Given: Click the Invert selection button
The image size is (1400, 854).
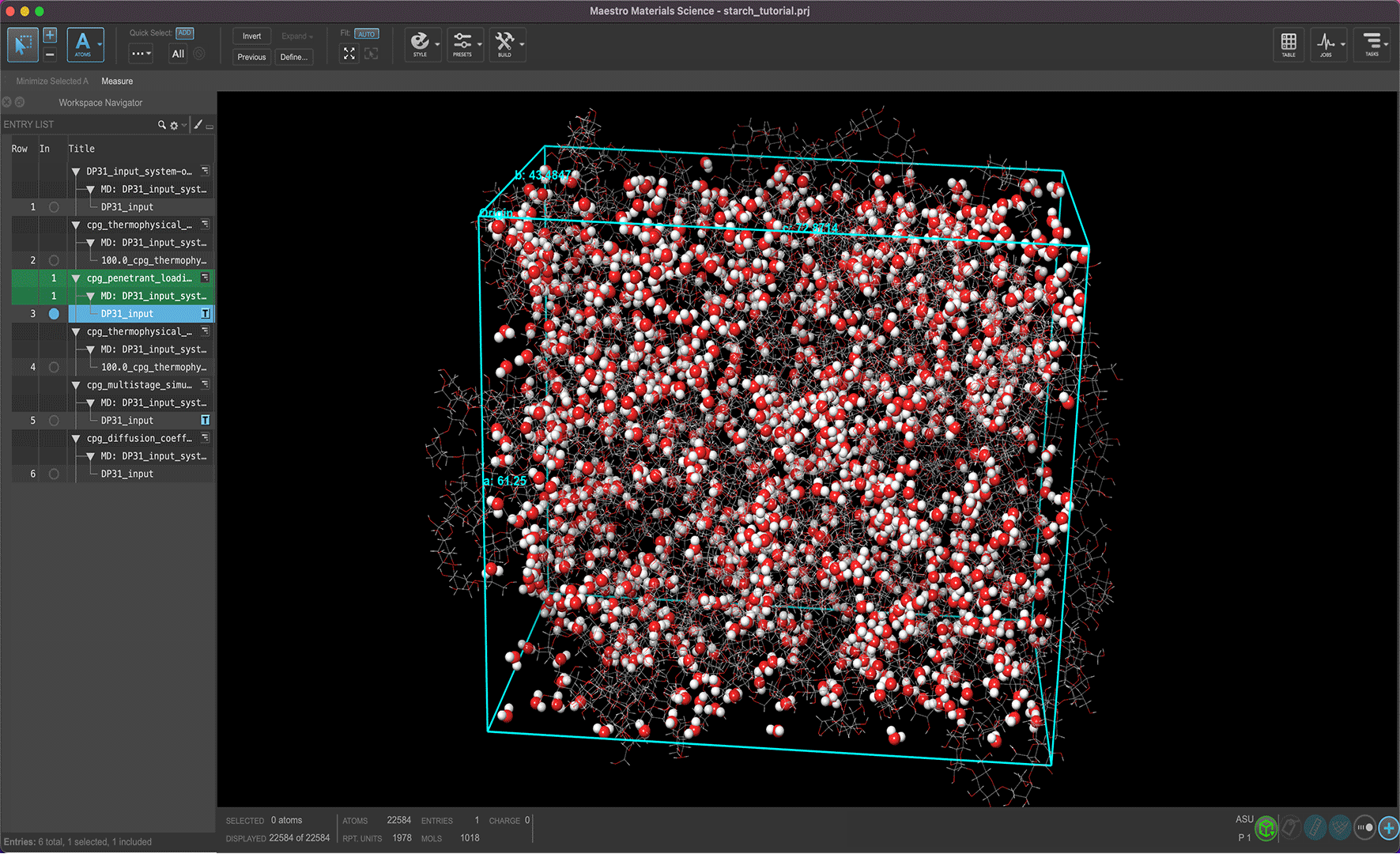Looking at the screenshot, I should 251,36.
